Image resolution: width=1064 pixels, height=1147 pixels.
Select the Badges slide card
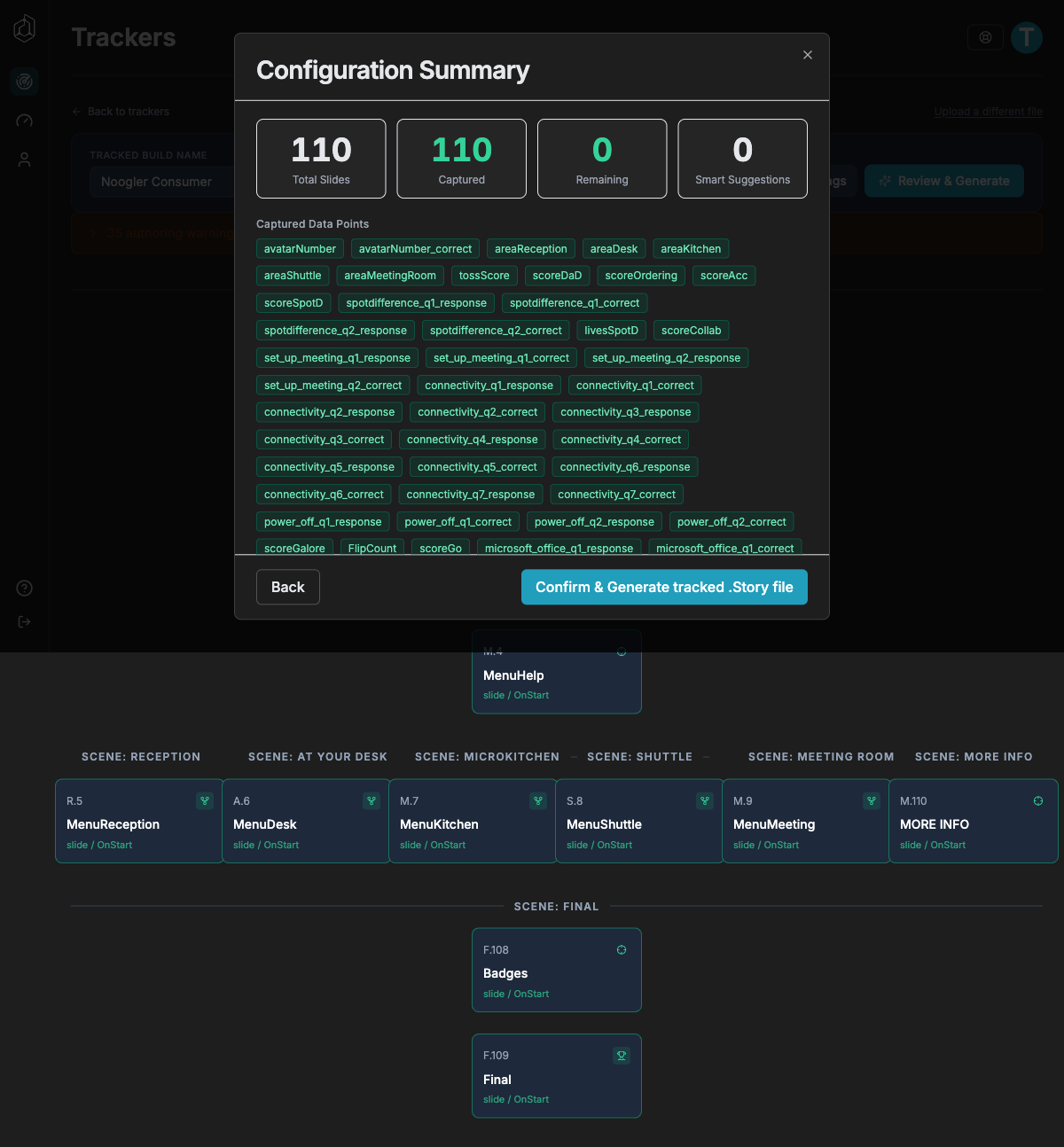click(557, 970)
